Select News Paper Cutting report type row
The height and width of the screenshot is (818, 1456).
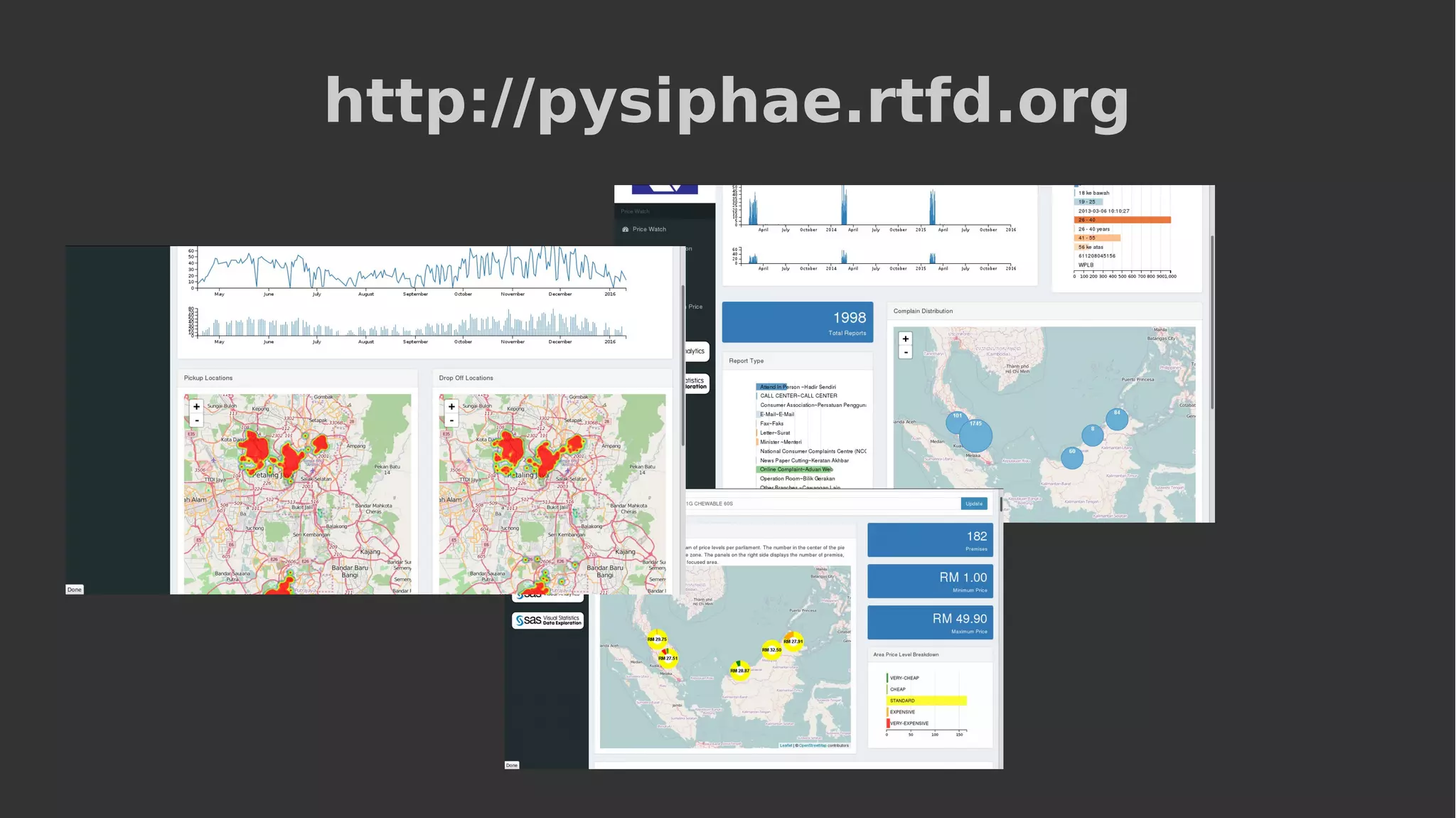803,460
